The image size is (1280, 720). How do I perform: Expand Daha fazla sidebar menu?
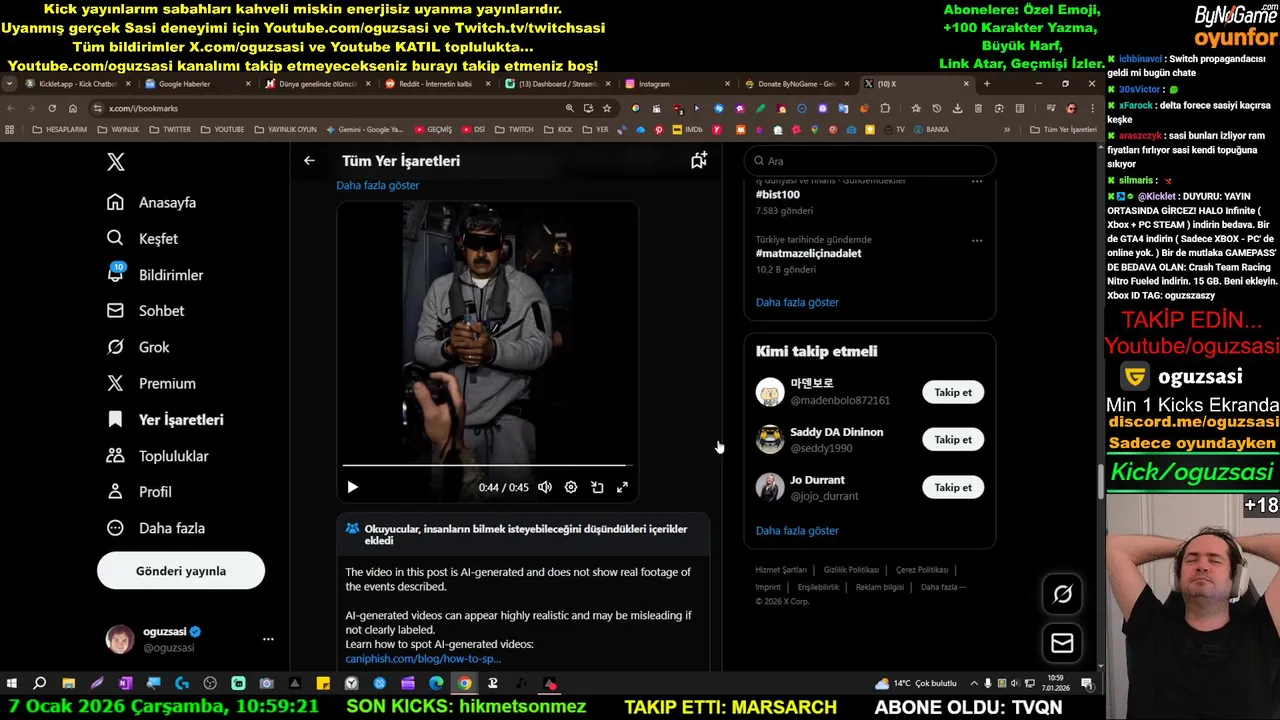click(x=156, y=527)
